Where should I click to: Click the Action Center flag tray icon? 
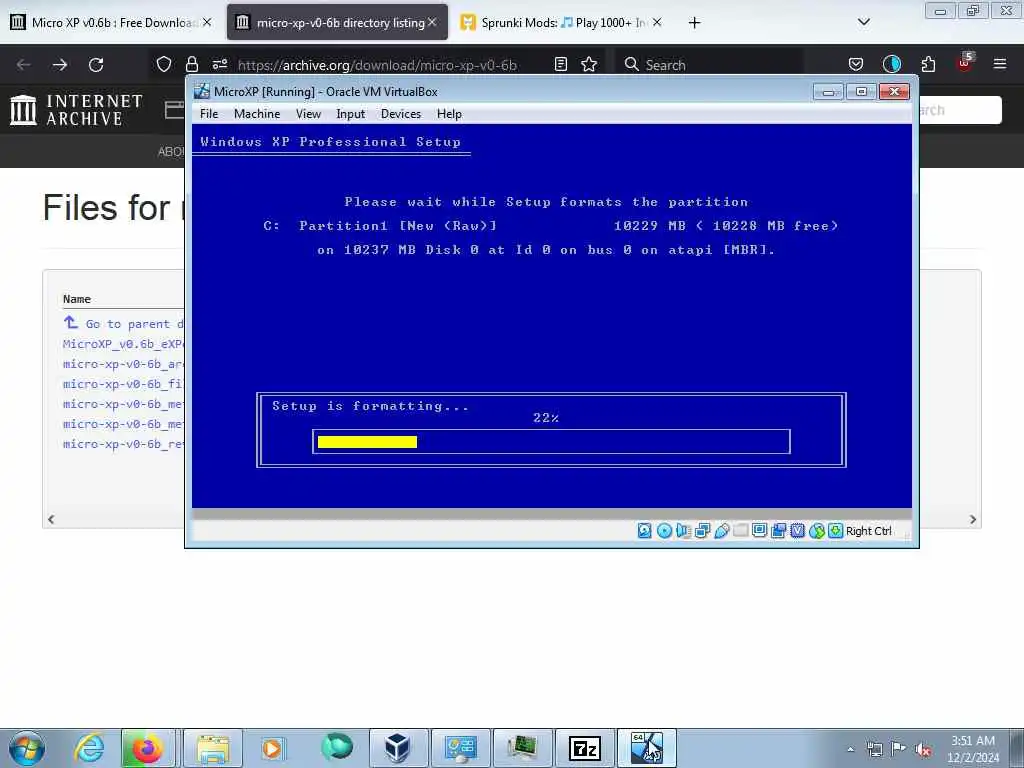click(899, 749)
